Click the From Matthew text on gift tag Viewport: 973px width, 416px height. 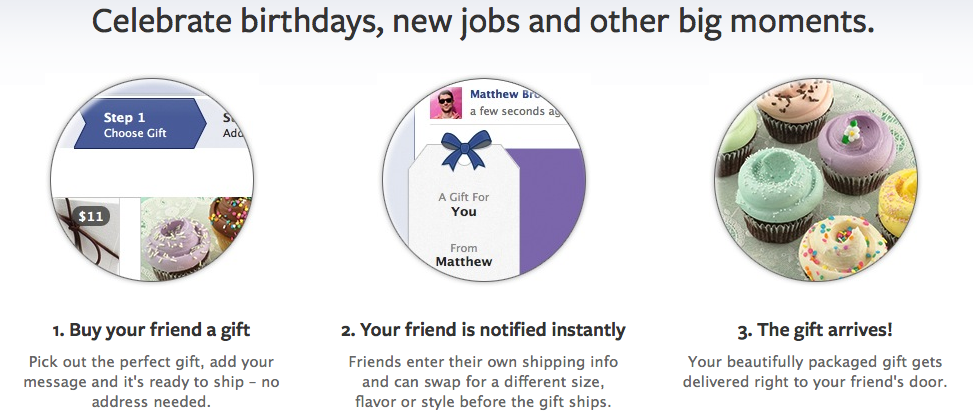pyautogui.click(x=464, y=255)
